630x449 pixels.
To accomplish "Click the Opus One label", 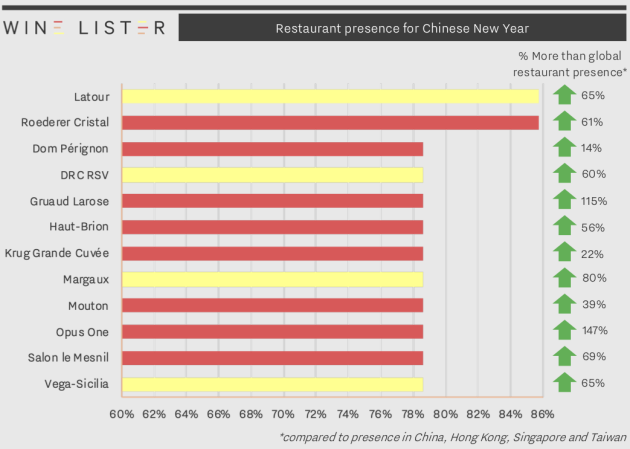I will click(x=82, y=333).
